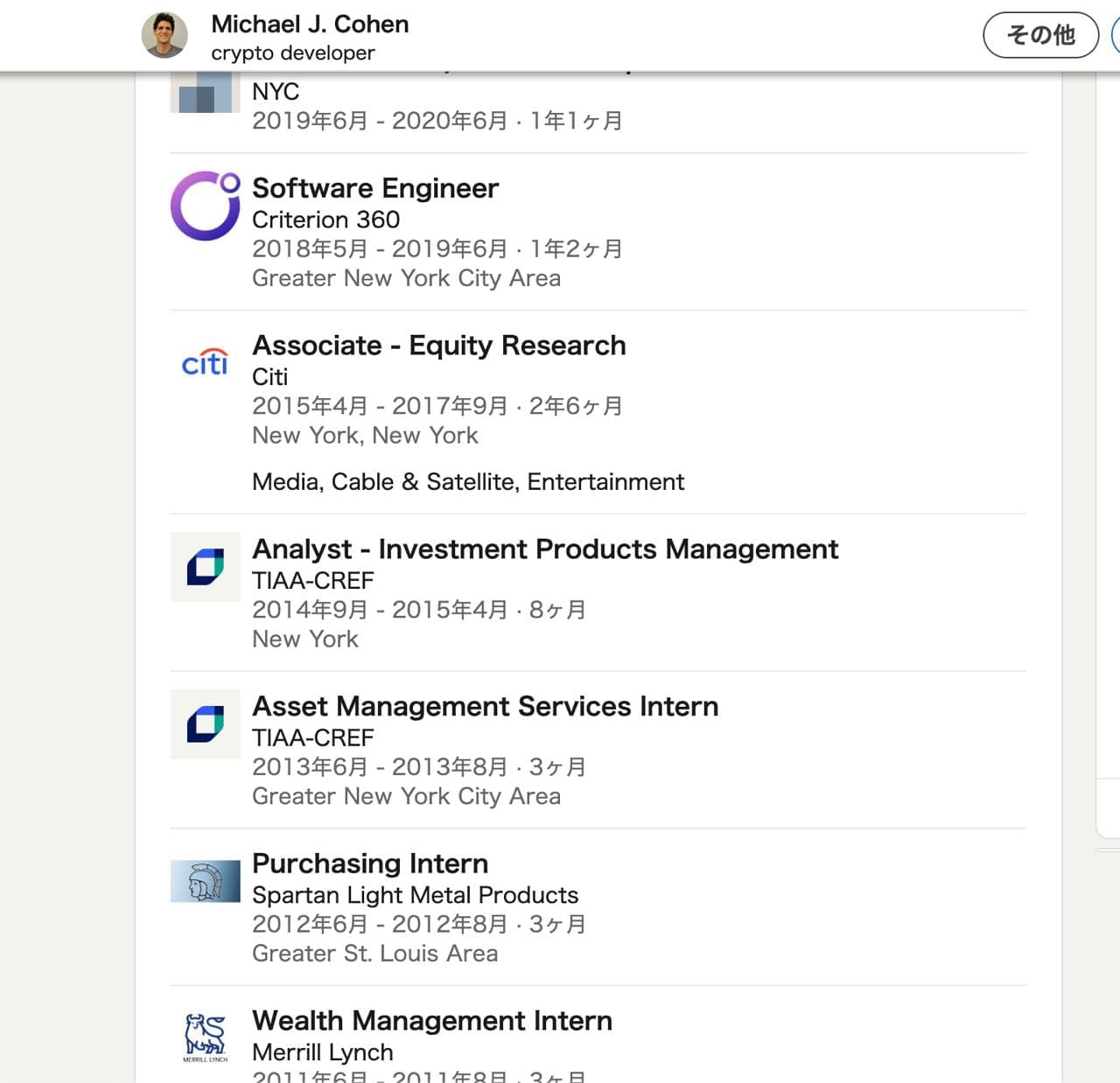Click the Michael J. Cohen header name
Viewport: 1120px width, 1083px height.
[x=310, y=24]
